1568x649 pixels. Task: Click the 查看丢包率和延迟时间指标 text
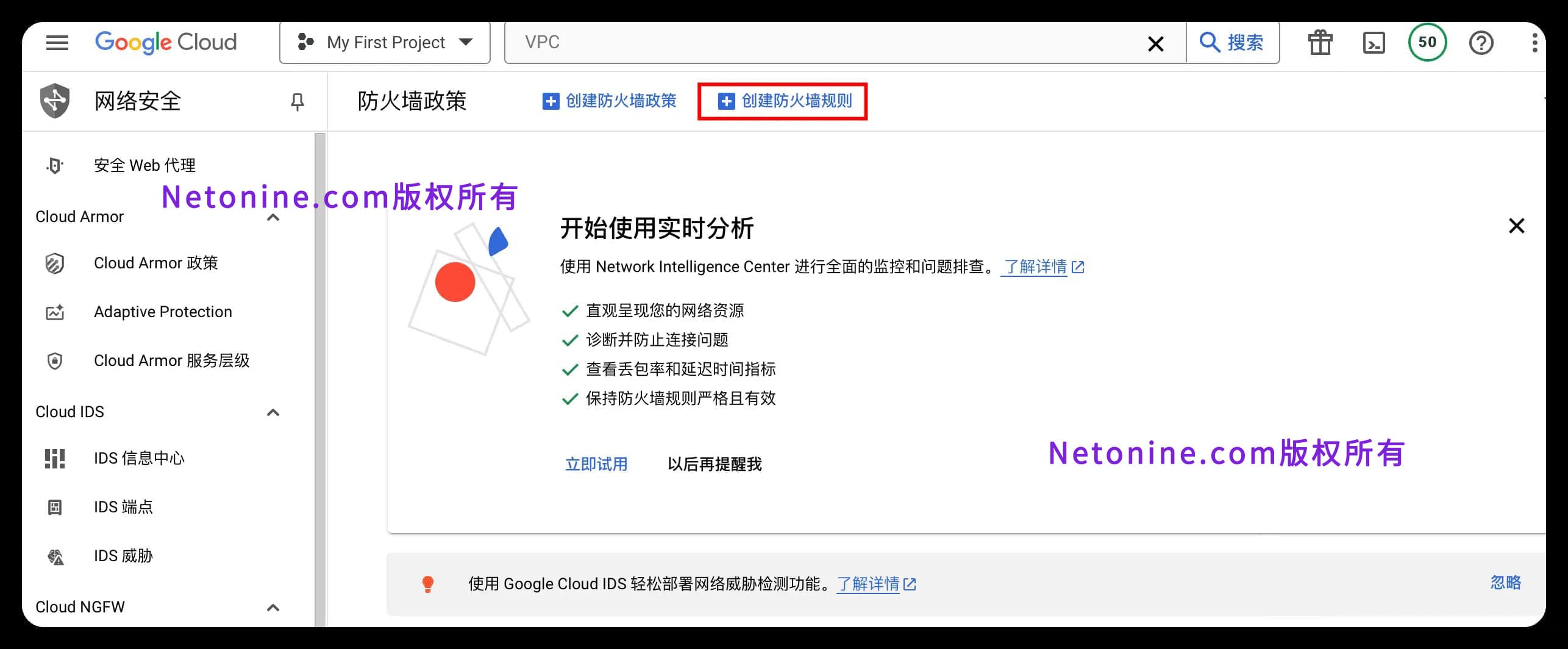click(x=681, y=369)
